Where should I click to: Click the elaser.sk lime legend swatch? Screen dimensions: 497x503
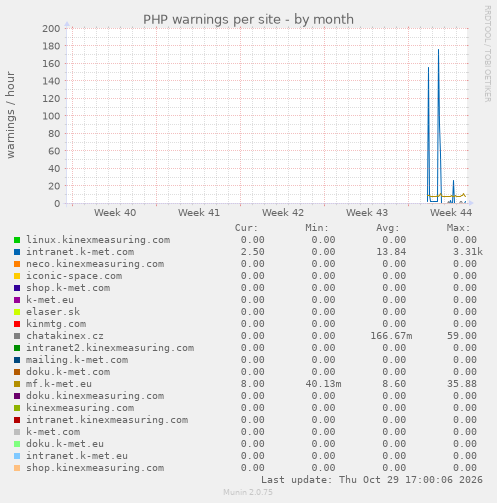point(17,312)
